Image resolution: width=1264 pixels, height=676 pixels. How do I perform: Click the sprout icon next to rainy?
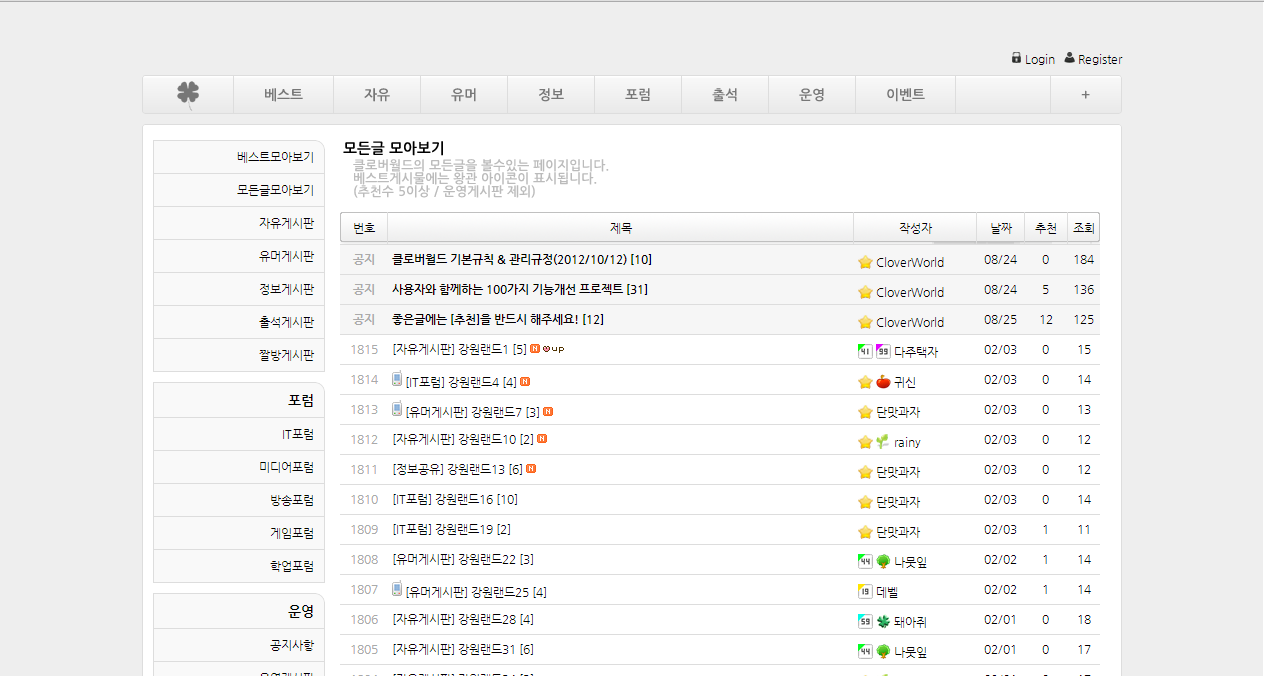pos(883,442)
